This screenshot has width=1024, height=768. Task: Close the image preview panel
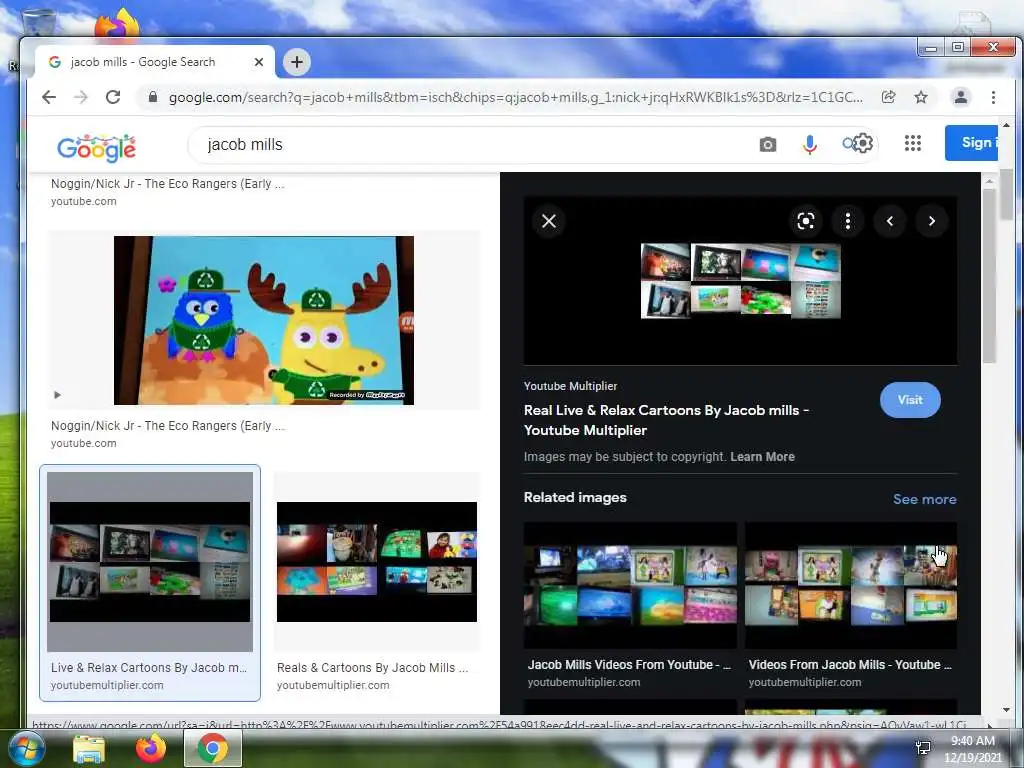tap(549, 221)
